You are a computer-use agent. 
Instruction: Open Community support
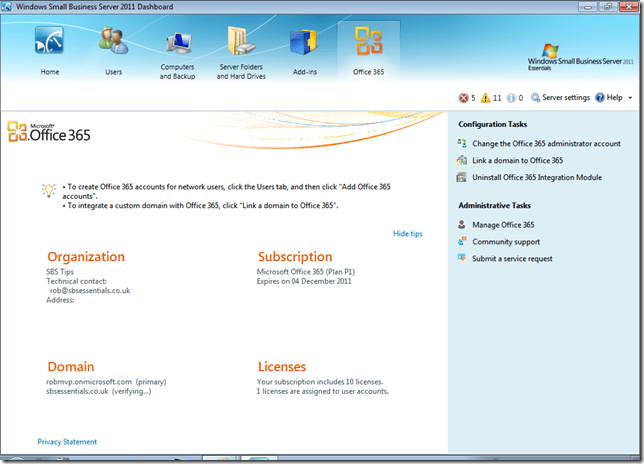click(505, 242)
